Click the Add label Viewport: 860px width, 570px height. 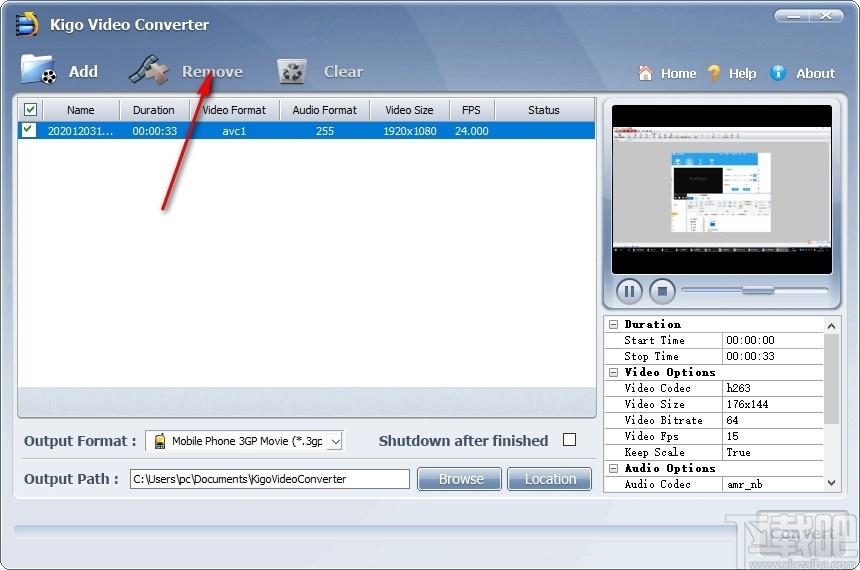pyautogui.click(x=83, y=71)
